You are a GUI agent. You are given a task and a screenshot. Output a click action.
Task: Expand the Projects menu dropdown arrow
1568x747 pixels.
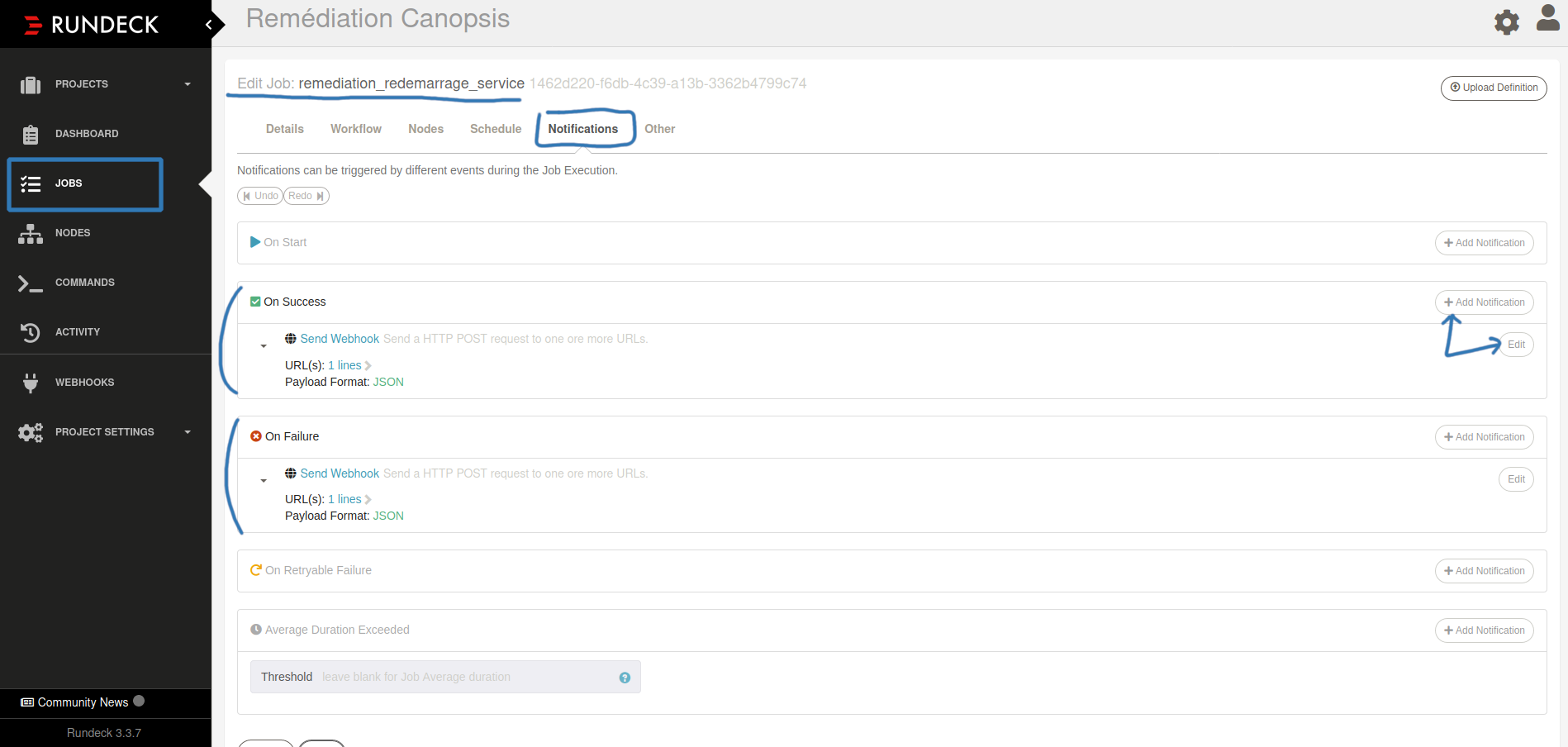(188, 84)
